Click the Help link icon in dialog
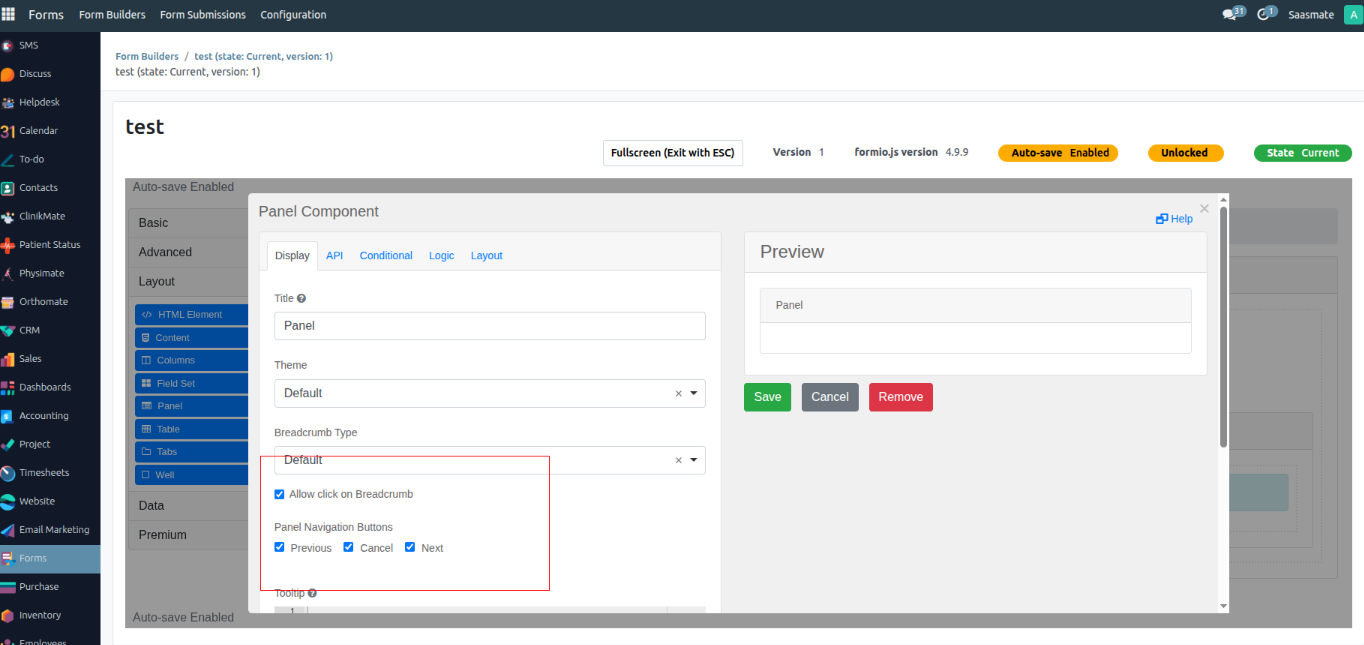Viewport: 1364px width, 645px height. tap(1162, 219)
